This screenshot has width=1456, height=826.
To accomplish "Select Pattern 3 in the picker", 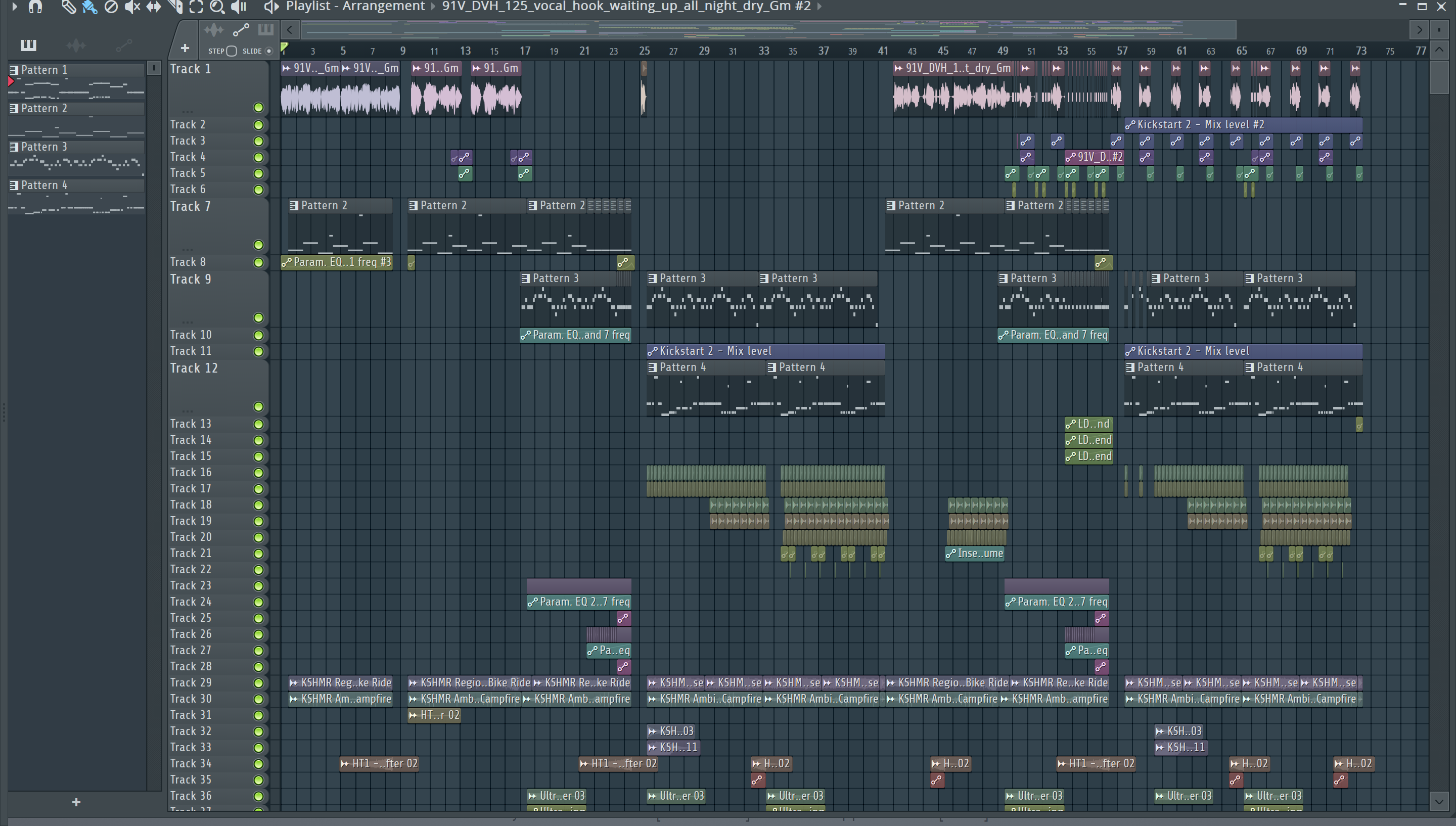I will (76, 147).
